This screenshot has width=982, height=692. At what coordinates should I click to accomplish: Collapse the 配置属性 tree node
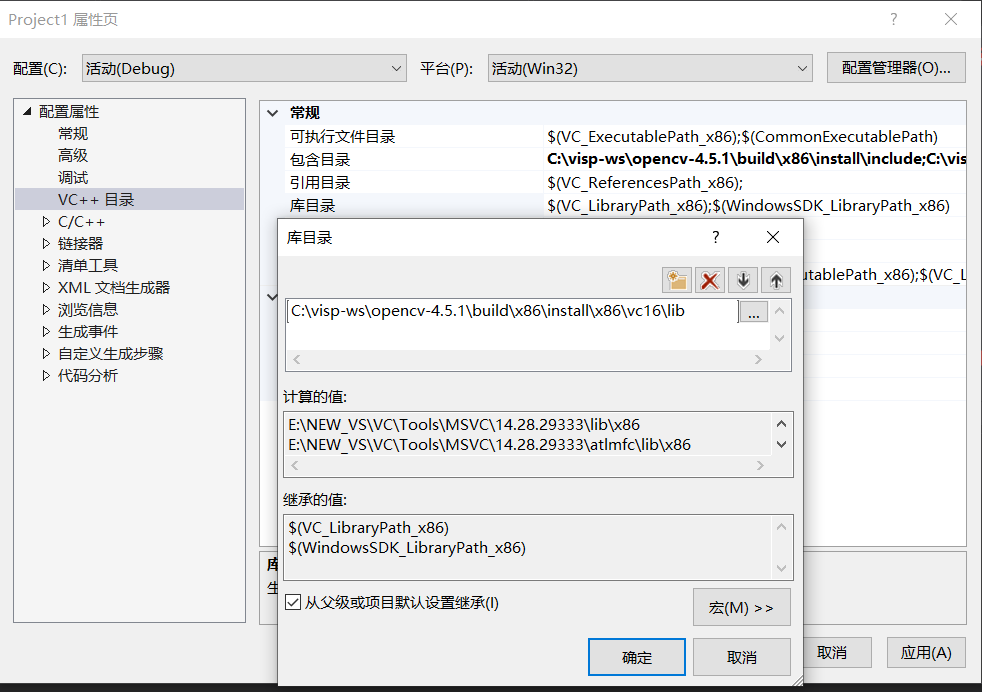click(27, 111)
